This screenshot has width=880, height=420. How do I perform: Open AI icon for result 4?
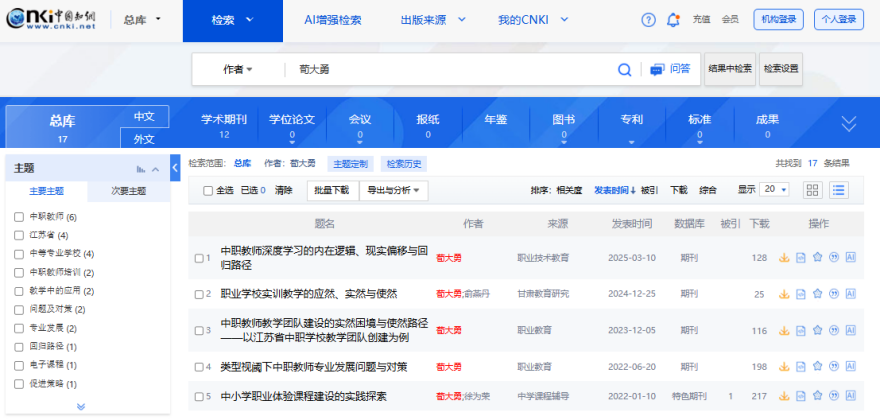(851, 367)
